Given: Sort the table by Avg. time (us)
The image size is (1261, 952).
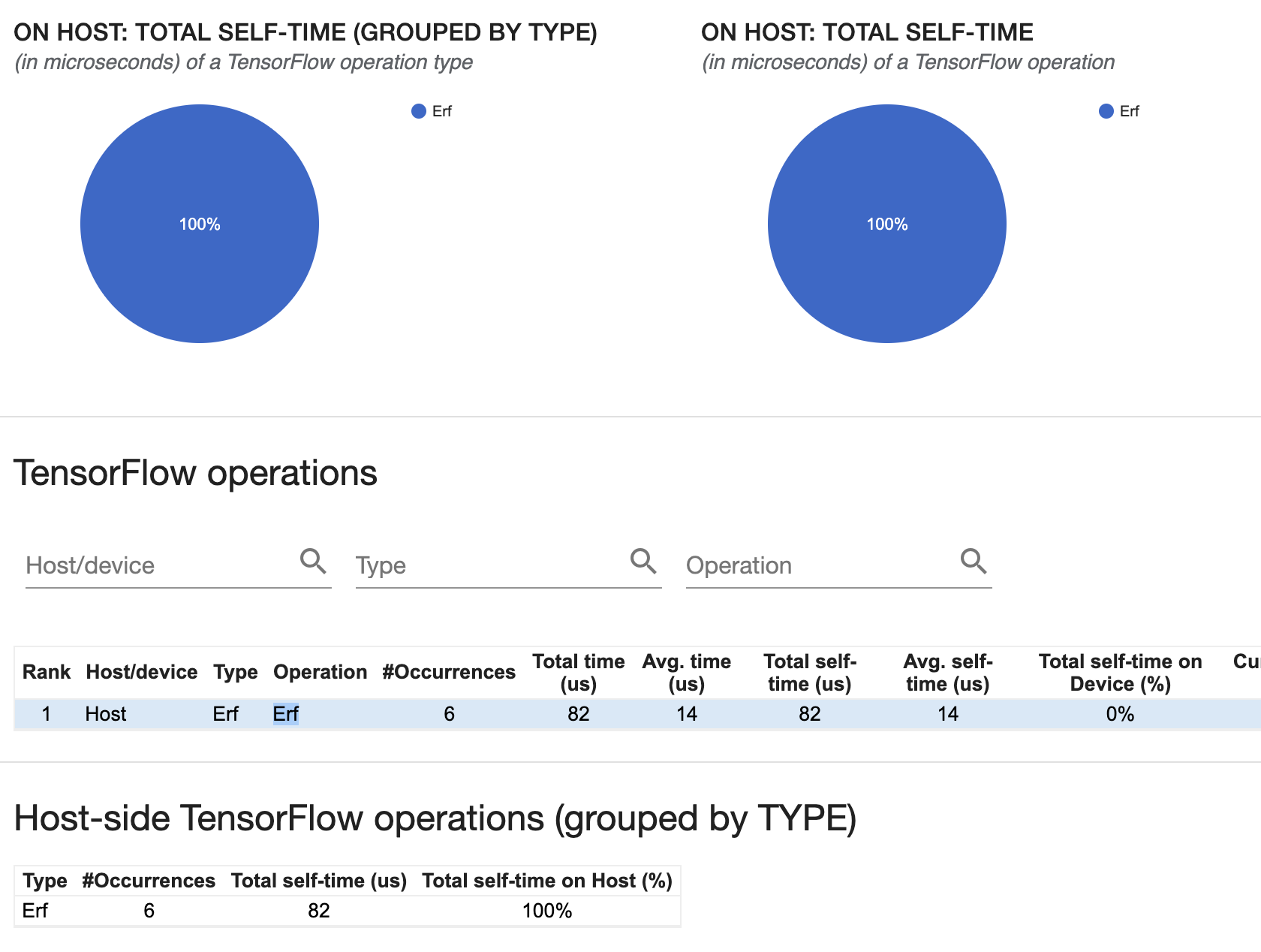Looking at the screenshot, I should 687,672.
